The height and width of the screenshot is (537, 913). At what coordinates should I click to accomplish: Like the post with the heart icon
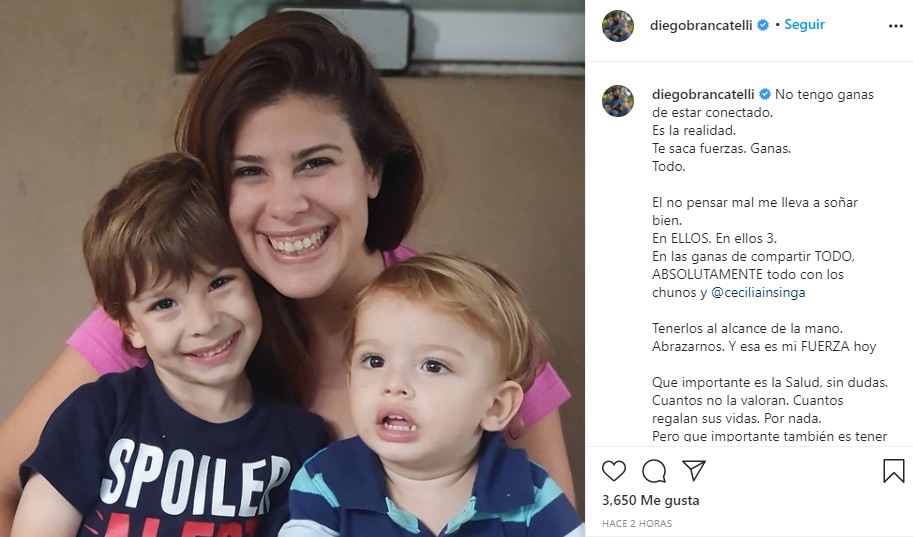tap(614, 471)
